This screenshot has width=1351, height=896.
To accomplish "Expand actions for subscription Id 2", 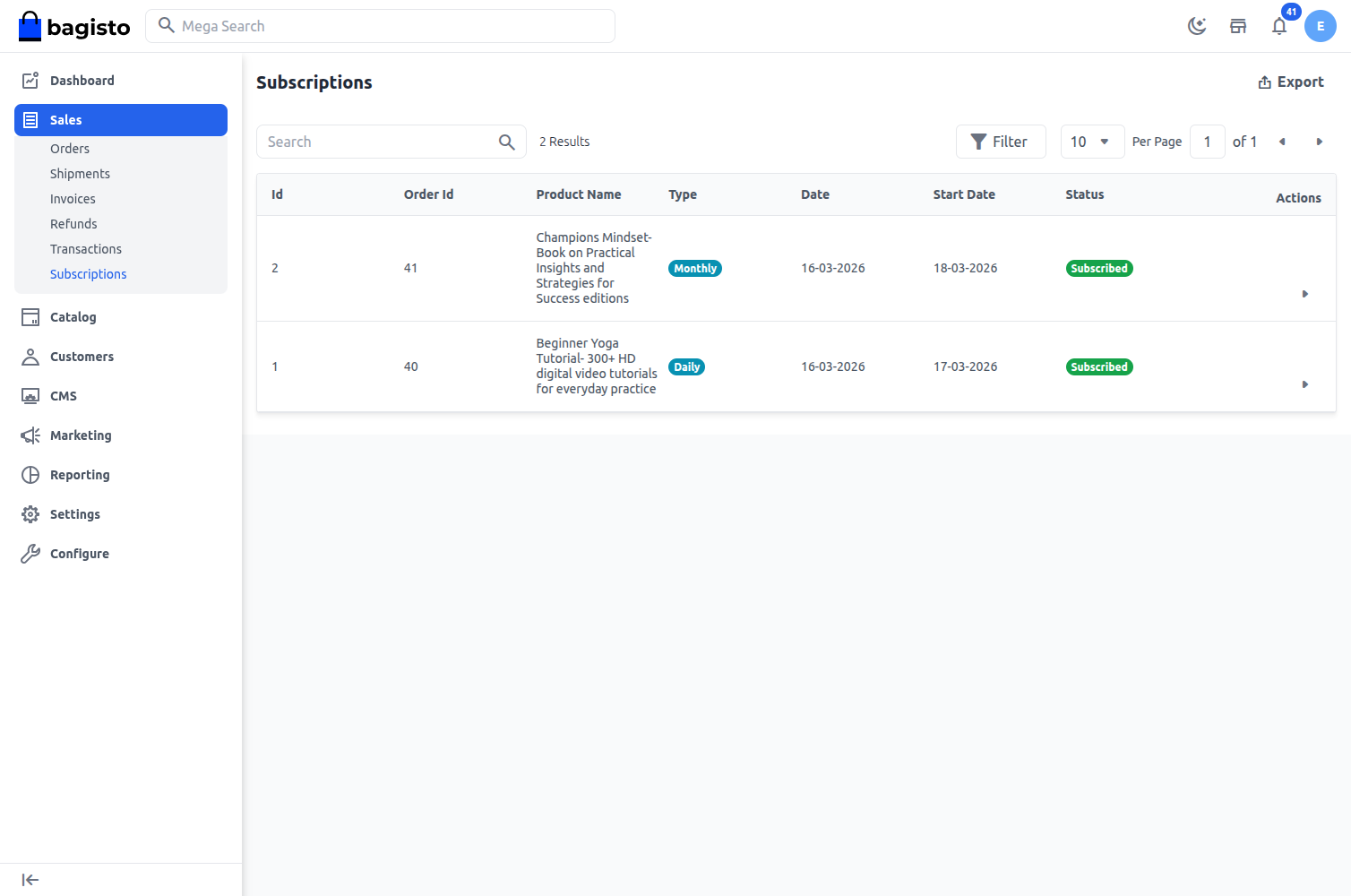I will click(x=1305, y=294).
